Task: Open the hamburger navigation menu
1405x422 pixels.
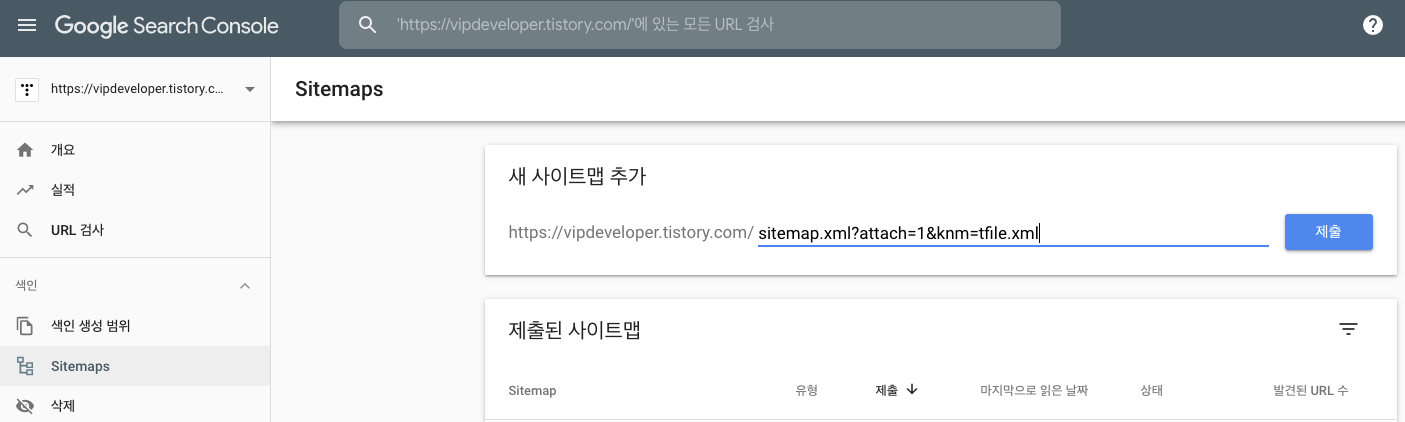Action: coord(27,25)
